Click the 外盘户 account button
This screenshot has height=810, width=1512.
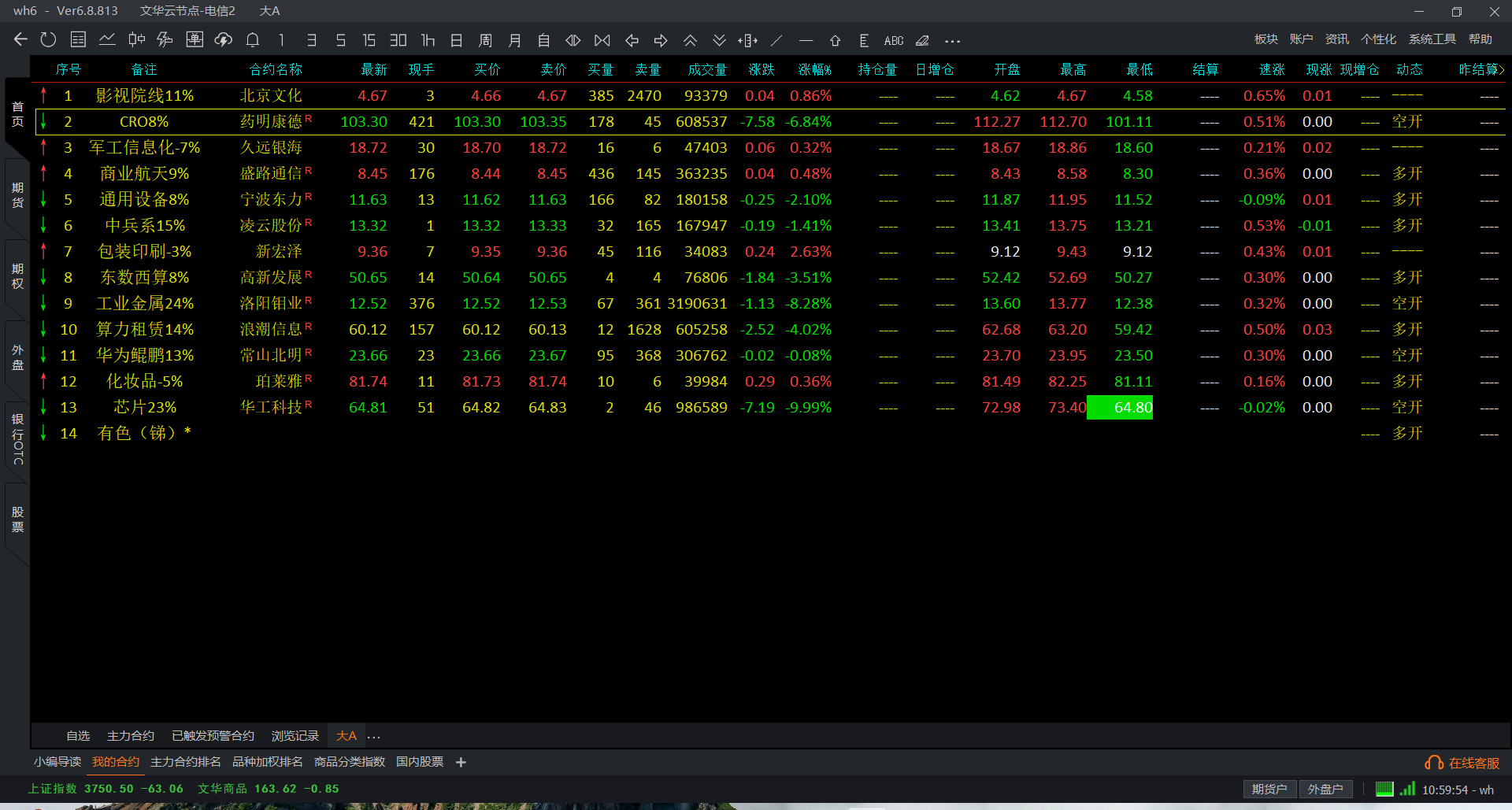point(1325,790)
